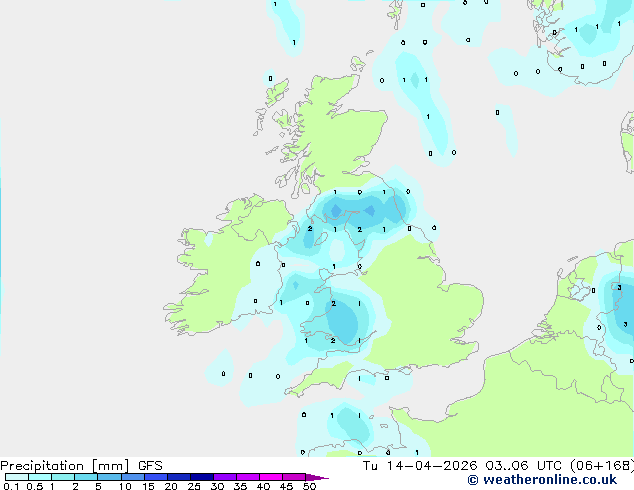The height and width of the screenshot is (490, 634).
Task: Pick the 5–10 mm legend swatch
Action: coord(109,477)
